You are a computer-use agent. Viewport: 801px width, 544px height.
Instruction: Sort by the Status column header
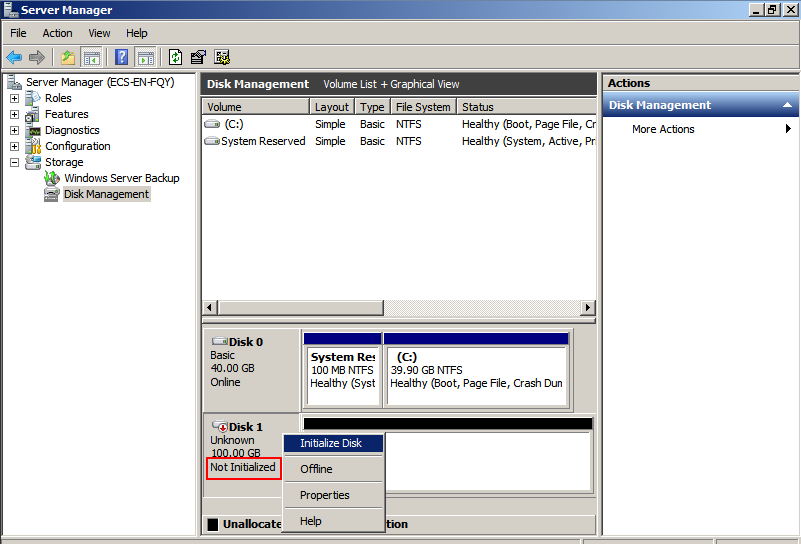tap(527, 107)
